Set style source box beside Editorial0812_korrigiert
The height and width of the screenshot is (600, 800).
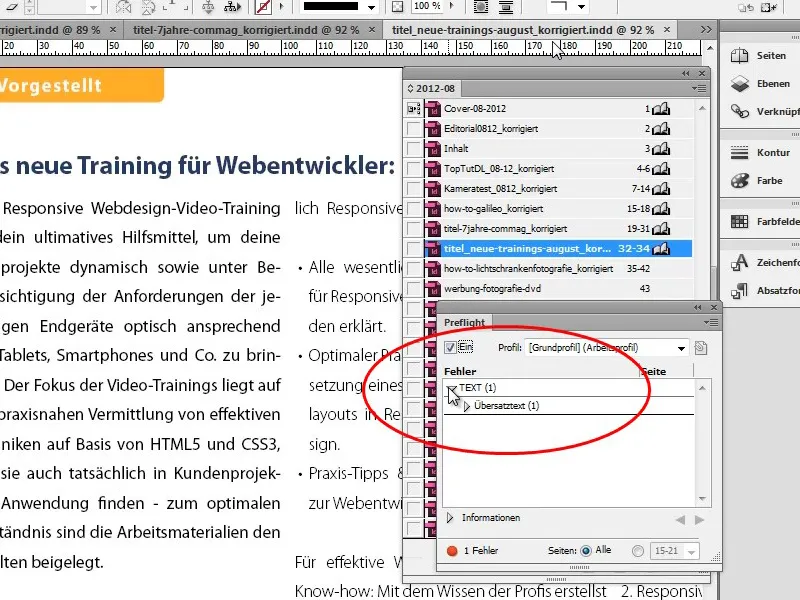[x=413, y=129]
